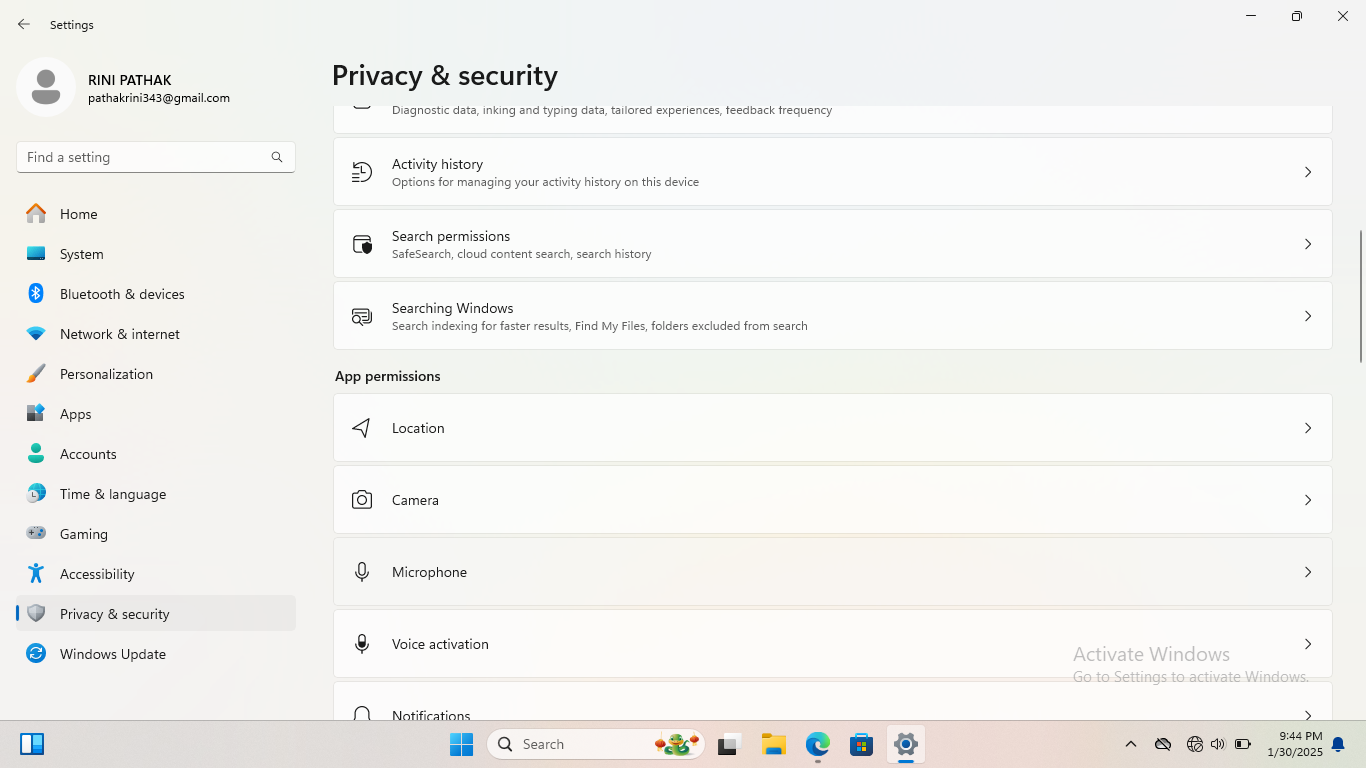Go to Personalization settings
The image size is (1366, 768).
pos(106,374)
